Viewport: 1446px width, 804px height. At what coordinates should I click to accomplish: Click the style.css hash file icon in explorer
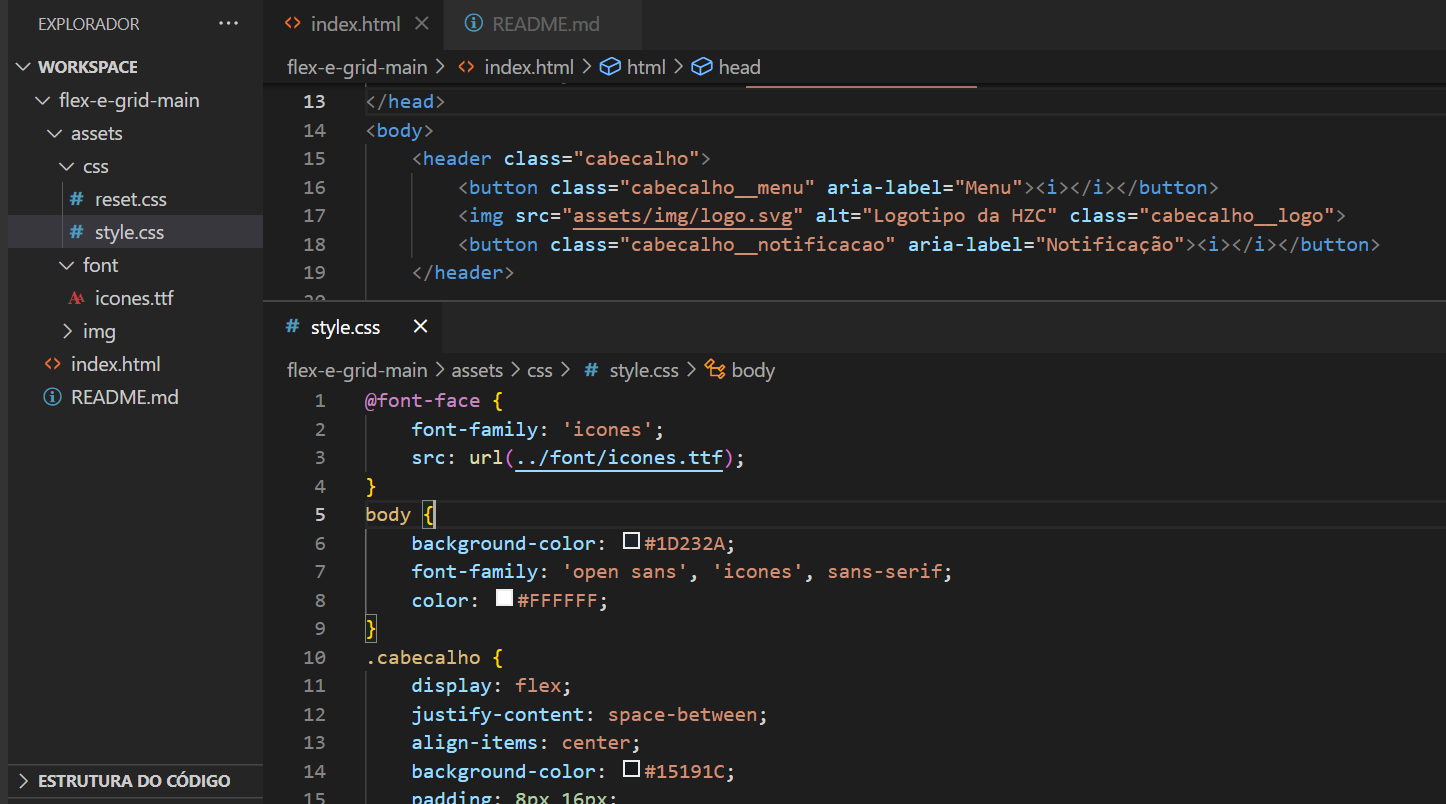tap(77, 232)
